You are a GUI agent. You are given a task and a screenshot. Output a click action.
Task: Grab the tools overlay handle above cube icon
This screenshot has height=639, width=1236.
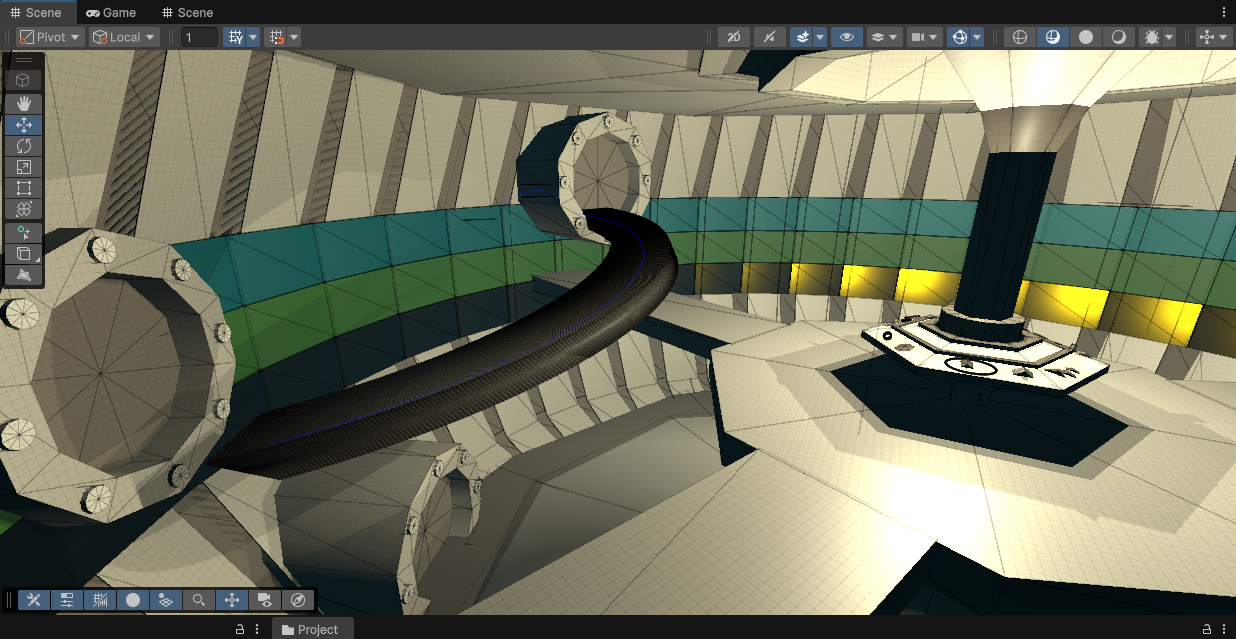tap(24, 61)
